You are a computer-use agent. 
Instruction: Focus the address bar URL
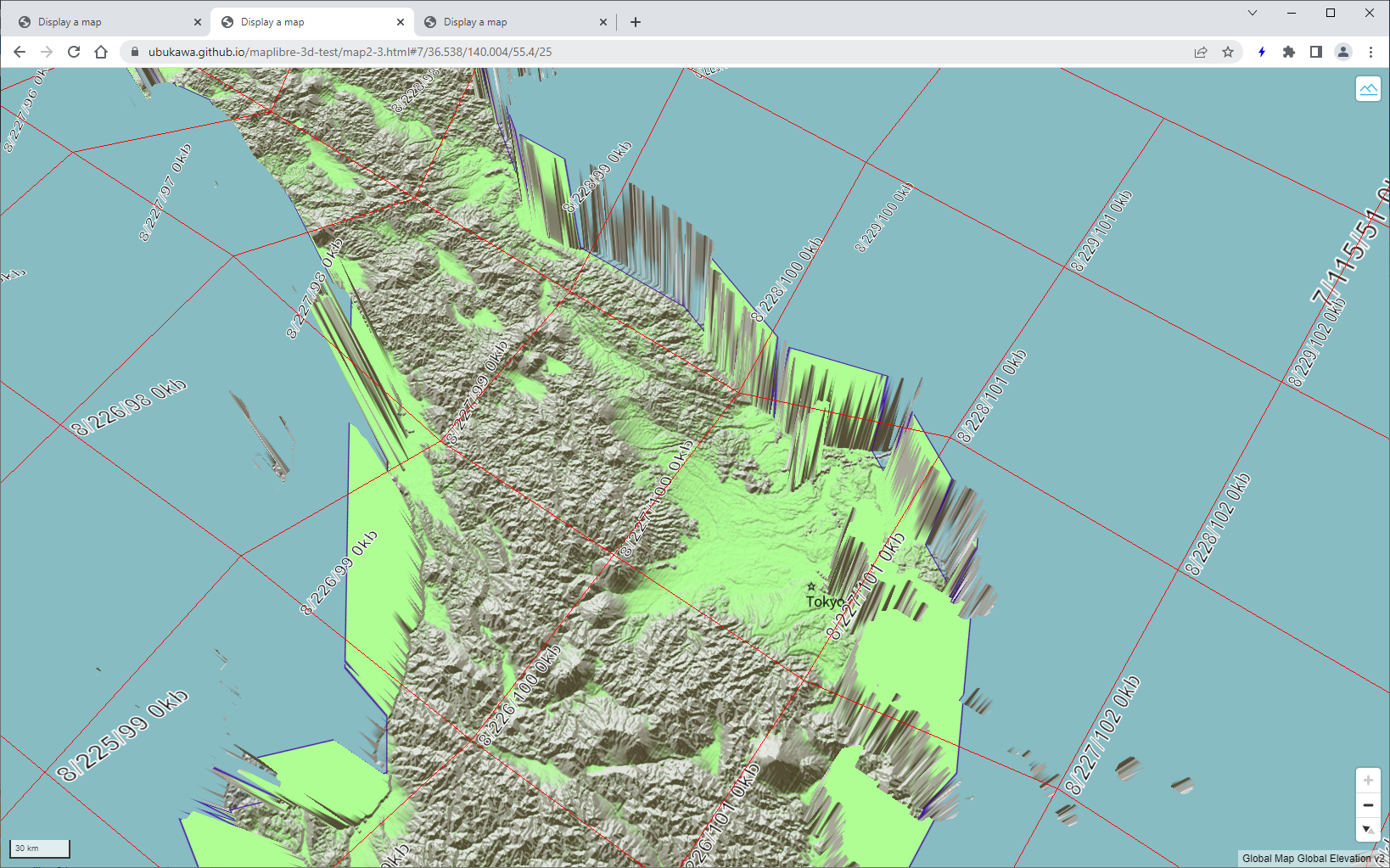click(x=350, y=52)
